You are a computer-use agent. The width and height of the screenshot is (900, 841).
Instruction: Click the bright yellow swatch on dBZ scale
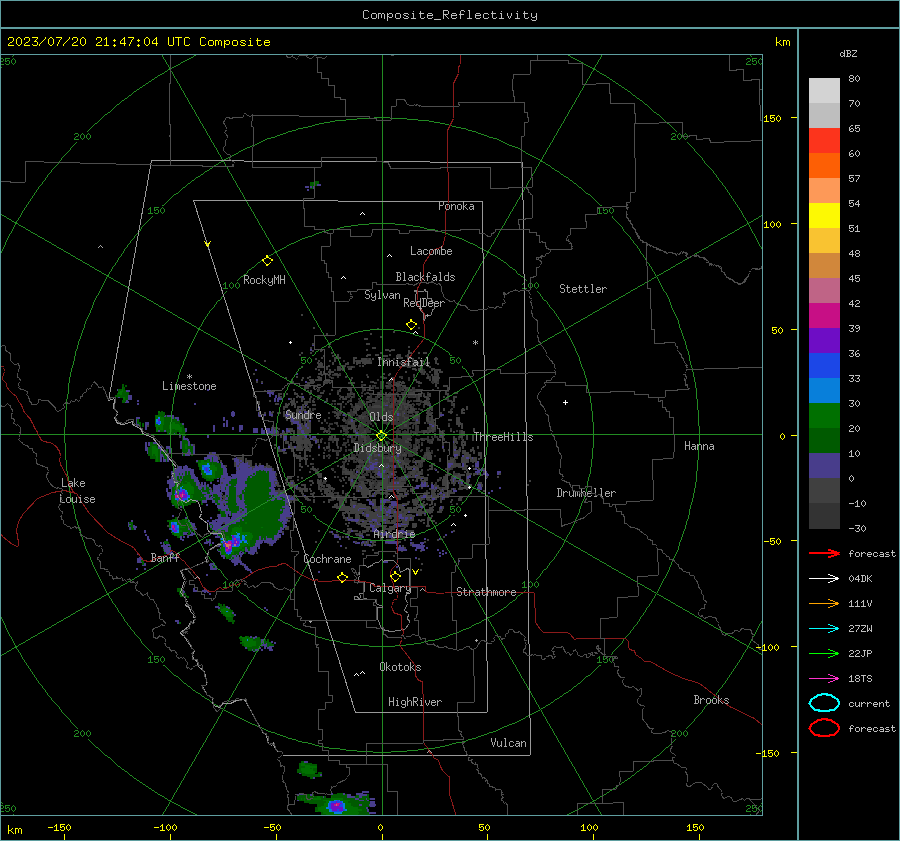824,216
